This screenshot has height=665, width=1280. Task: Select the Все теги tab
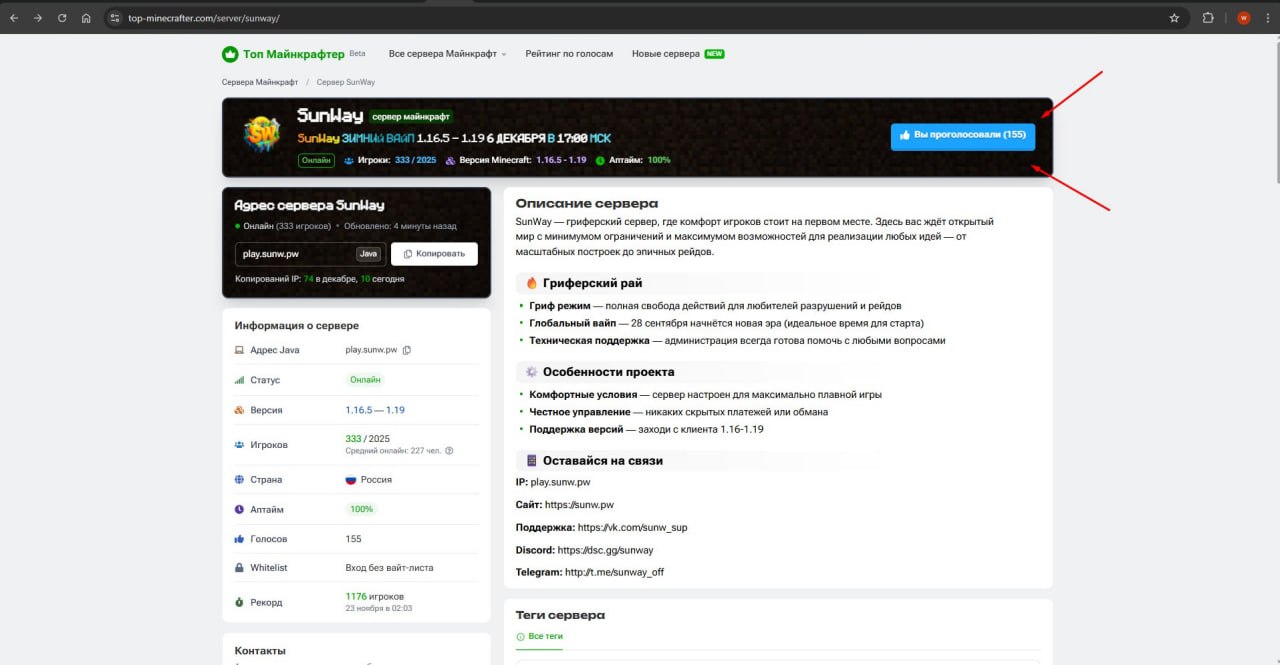(540, 637)
